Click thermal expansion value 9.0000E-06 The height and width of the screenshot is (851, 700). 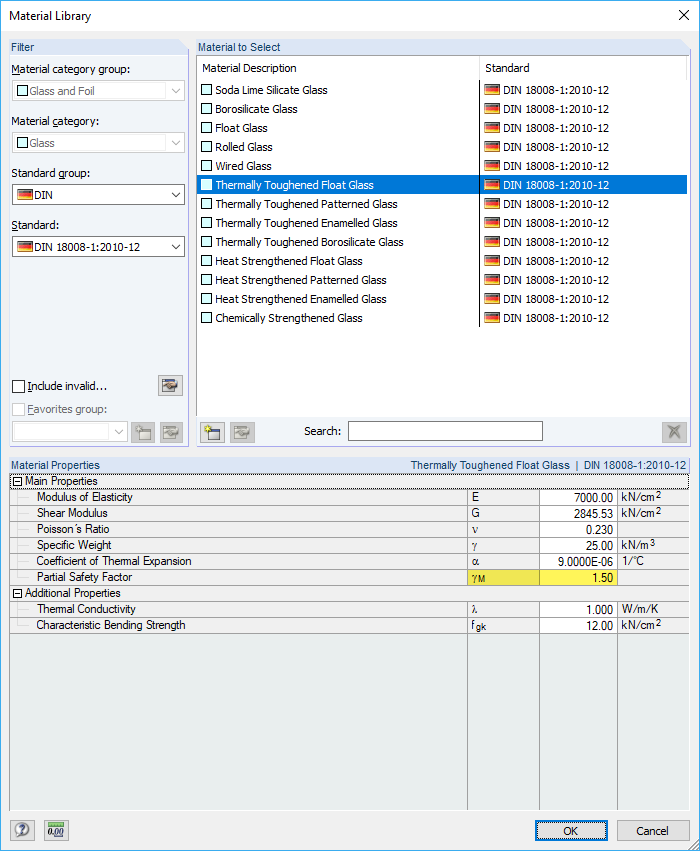click(x=578, y=561)
